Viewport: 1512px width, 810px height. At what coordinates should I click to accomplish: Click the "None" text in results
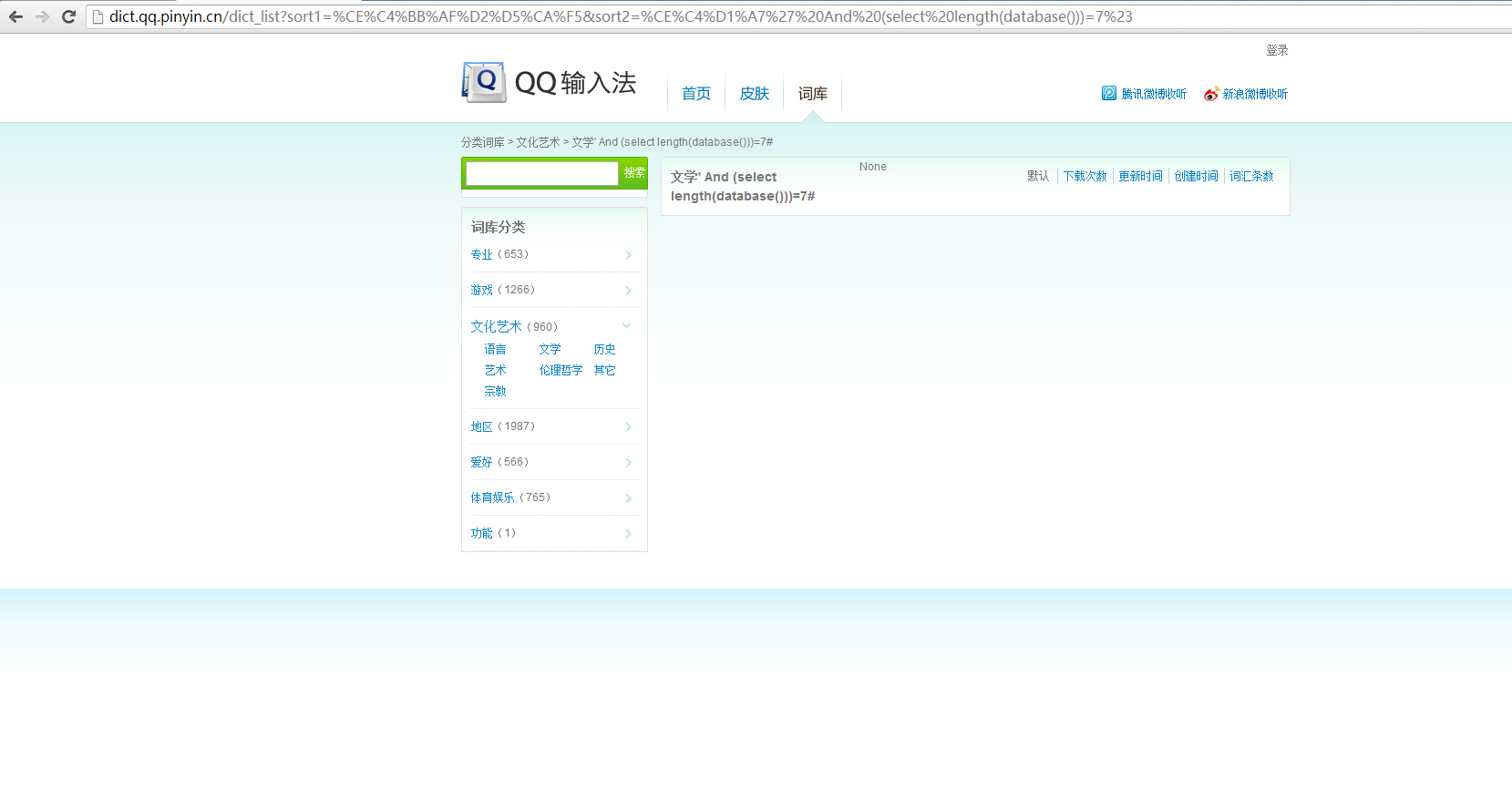[x=872, y=167]
